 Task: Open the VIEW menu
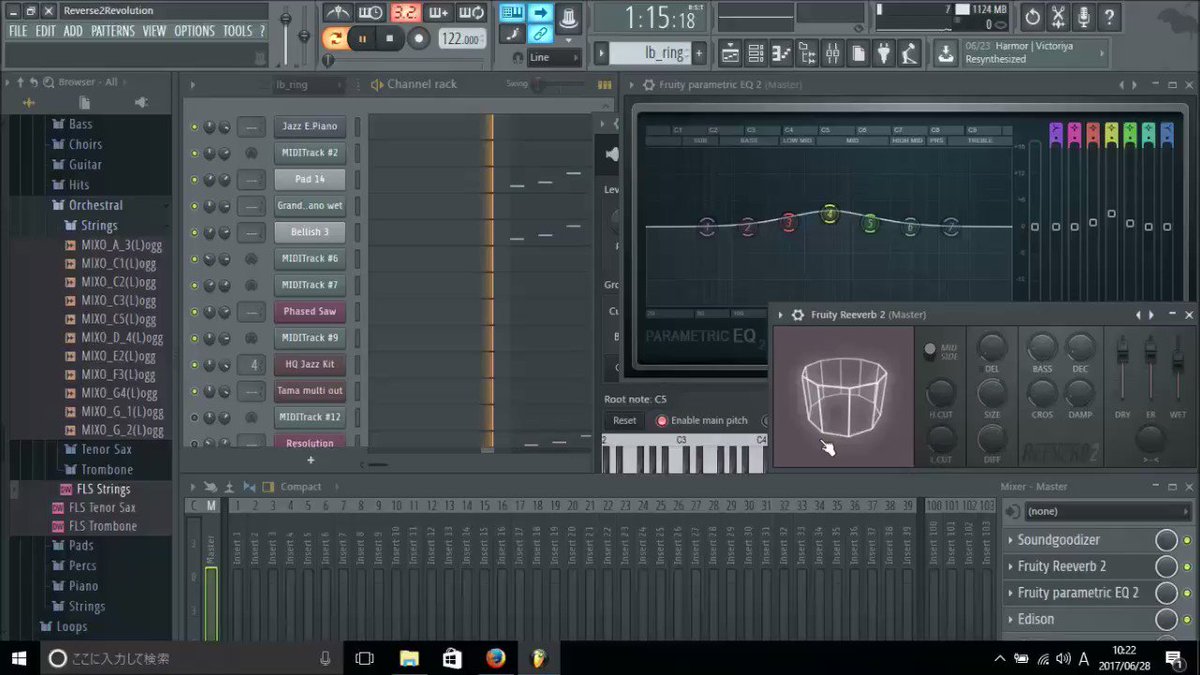click(154, 31)
